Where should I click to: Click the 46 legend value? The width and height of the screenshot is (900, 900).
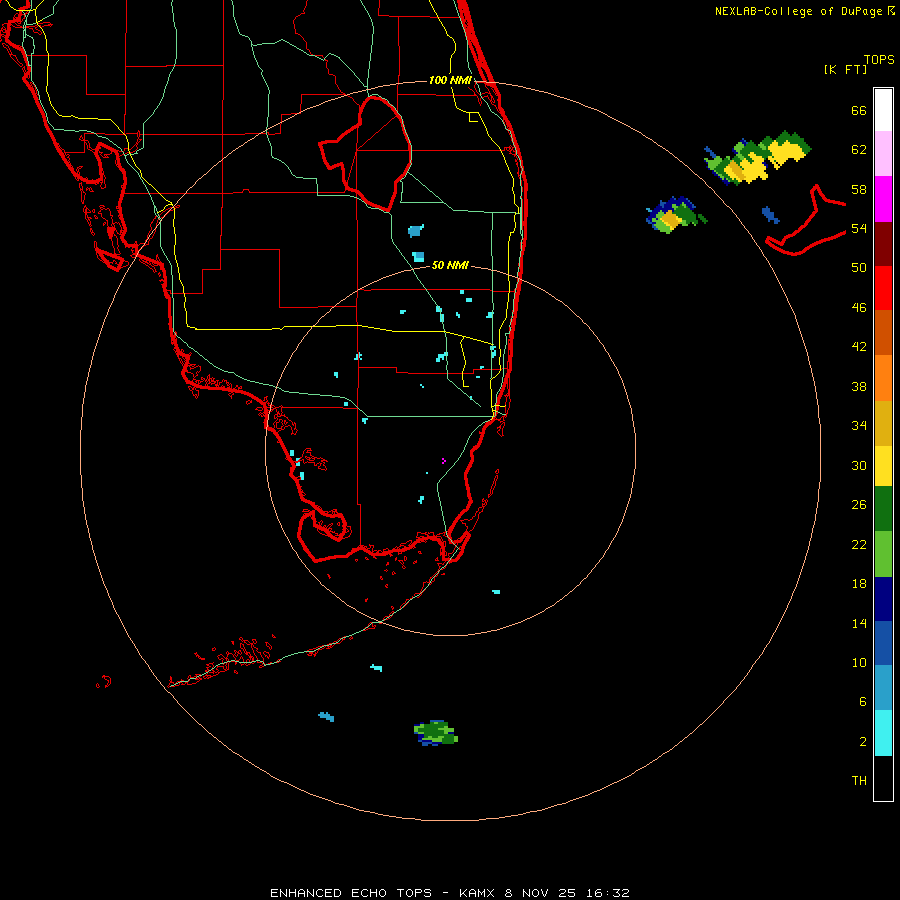(859, 308)
